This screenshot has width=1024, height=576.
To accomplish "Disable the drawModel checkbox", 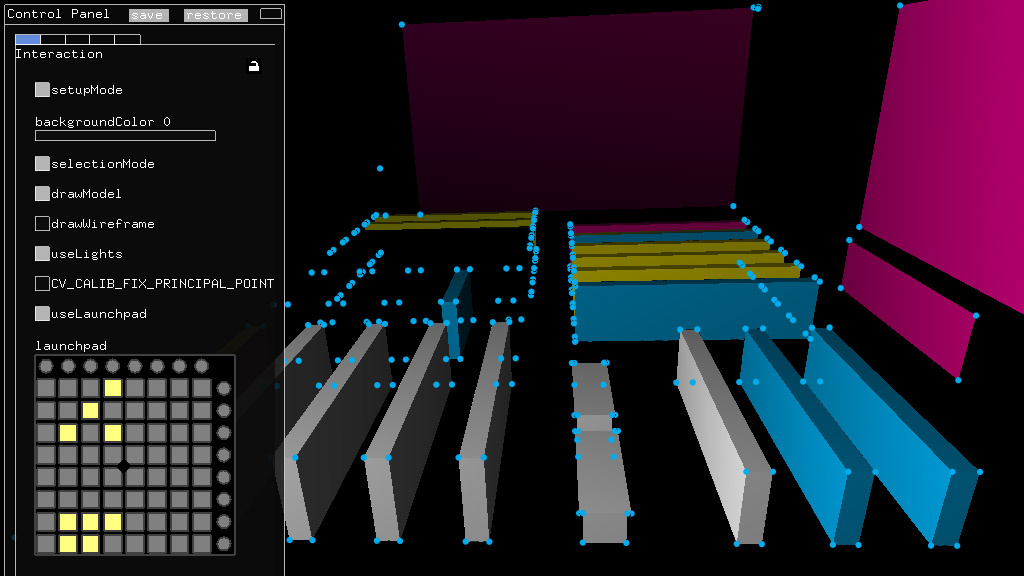I will click(x=42, y=193).
